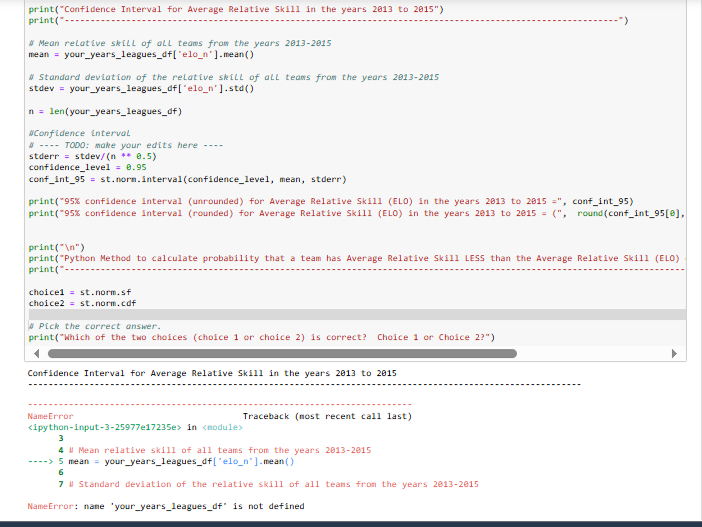Click the 'choice2 = st.norm.cdf' line
This screenshot has width=702, height=527.
[82, 304]
